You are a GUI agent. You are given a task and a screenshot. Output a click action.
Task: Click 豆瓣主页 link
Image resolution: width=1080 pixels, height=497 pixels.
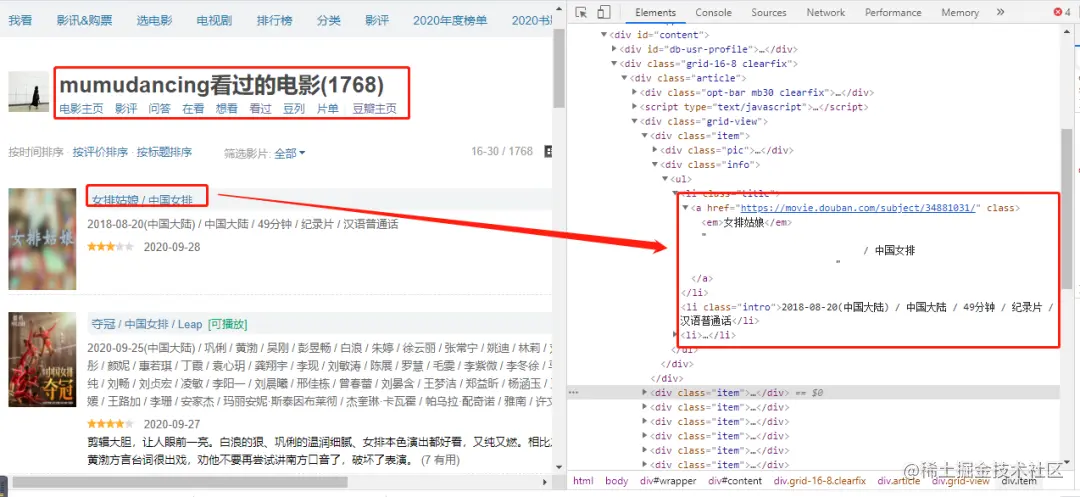[x=375, y=108]
